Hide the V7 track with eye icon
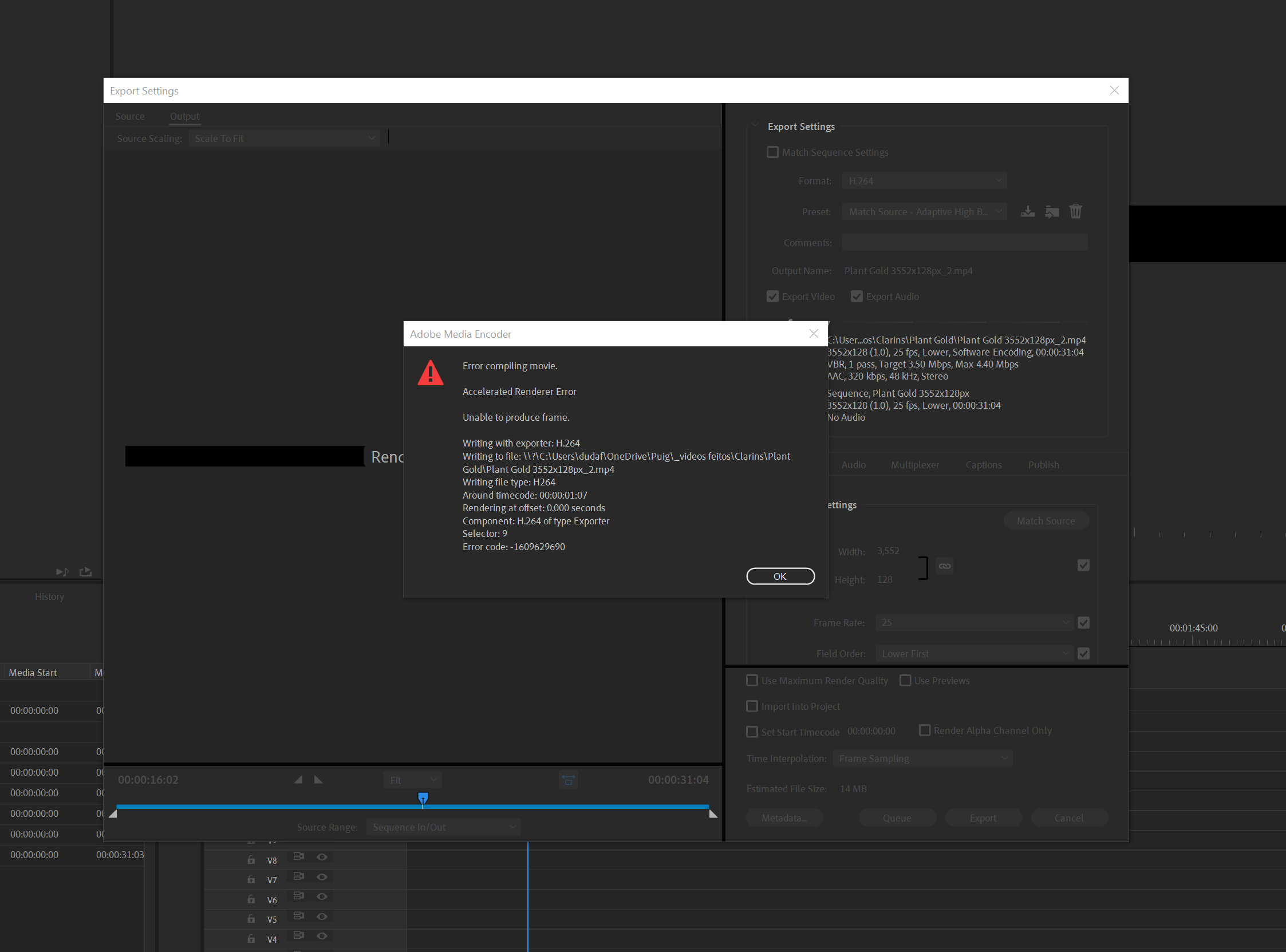 322,877
